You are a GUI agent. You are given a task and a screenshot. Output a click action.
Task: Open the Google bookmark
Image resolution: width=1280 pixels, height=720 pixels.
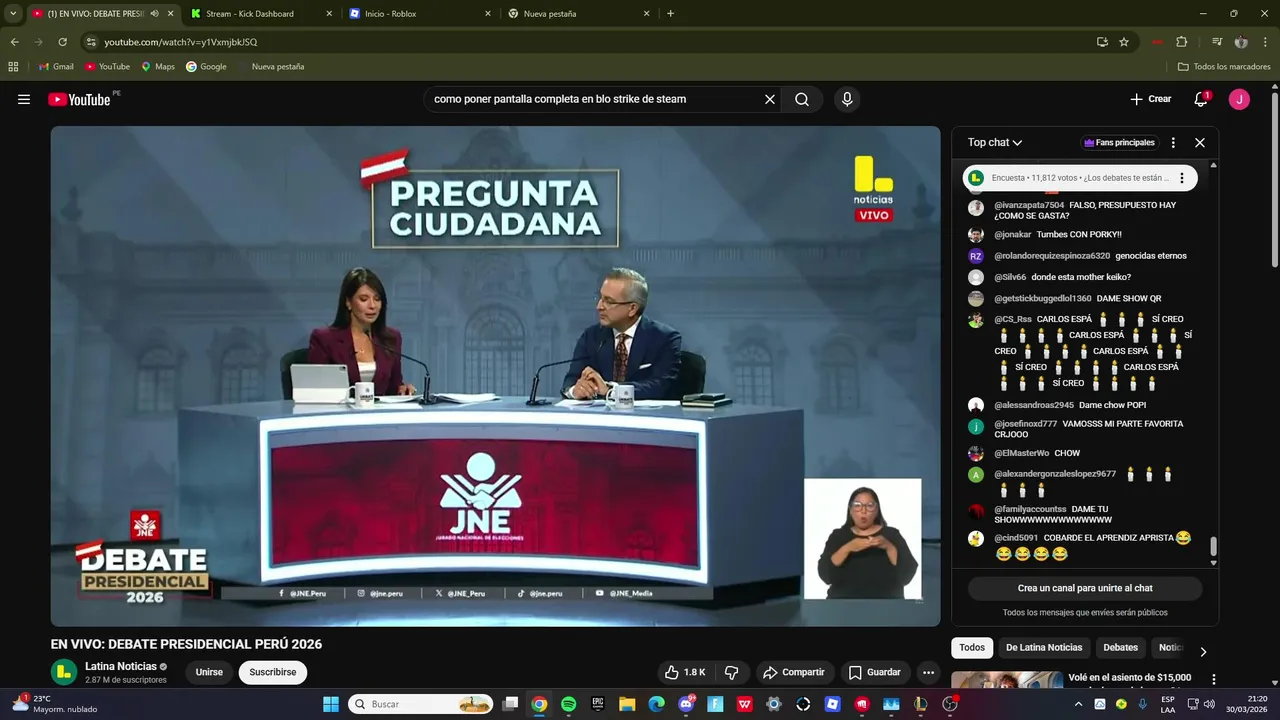(x=206, y=67)
